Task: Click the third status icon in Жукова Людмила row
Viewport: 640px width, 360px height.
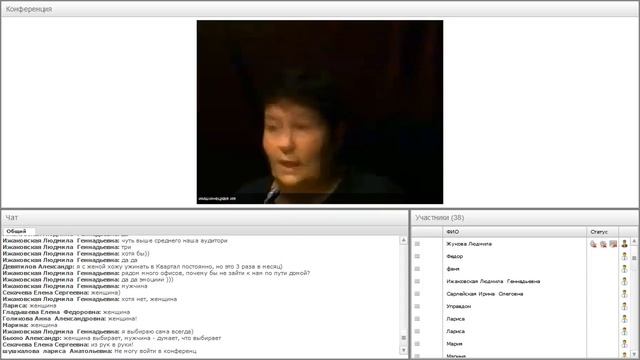Action: coord(613,244)
